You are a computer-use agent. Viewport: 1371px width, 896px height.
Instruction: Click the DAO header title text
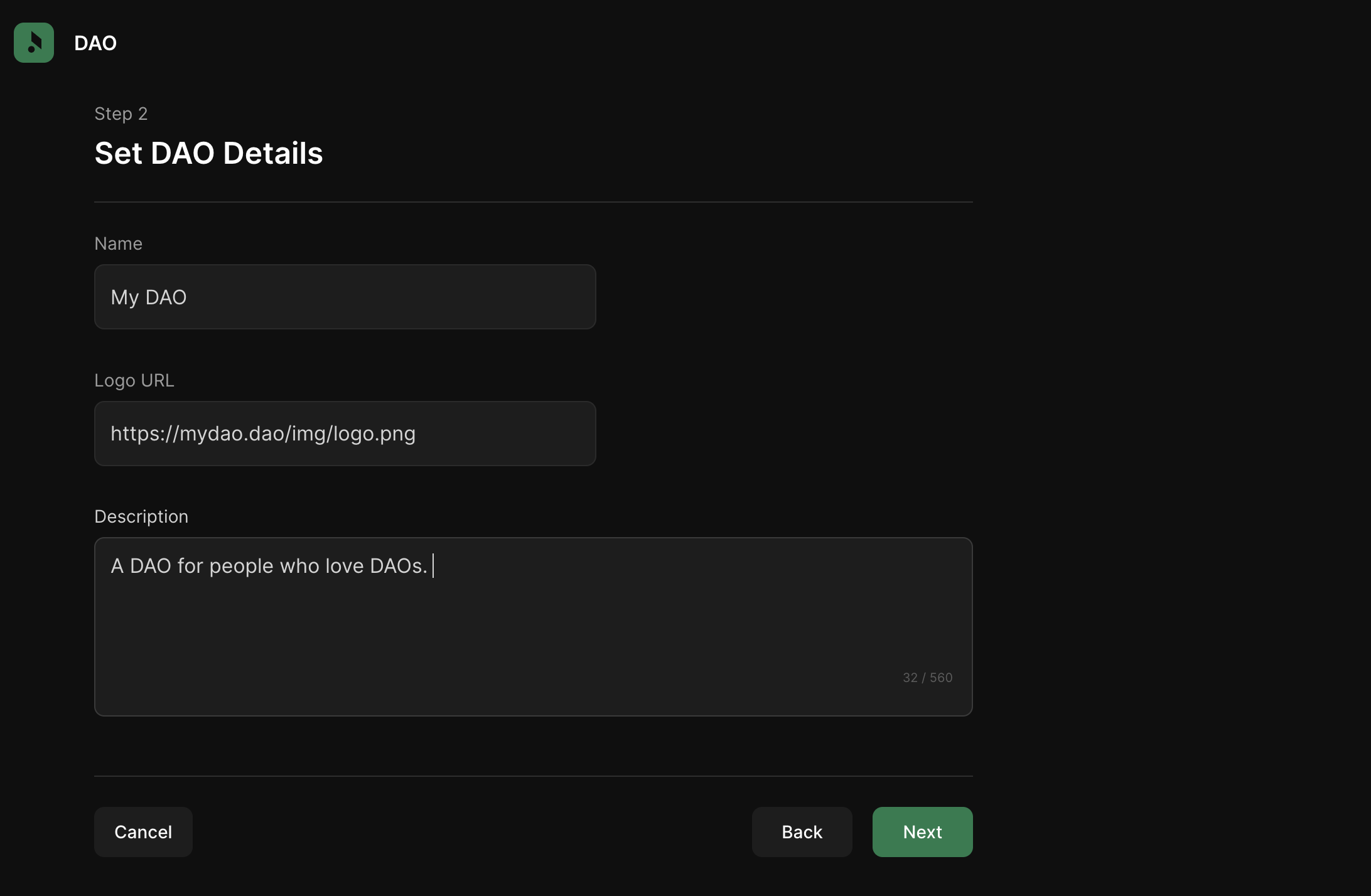pos(95,43)
